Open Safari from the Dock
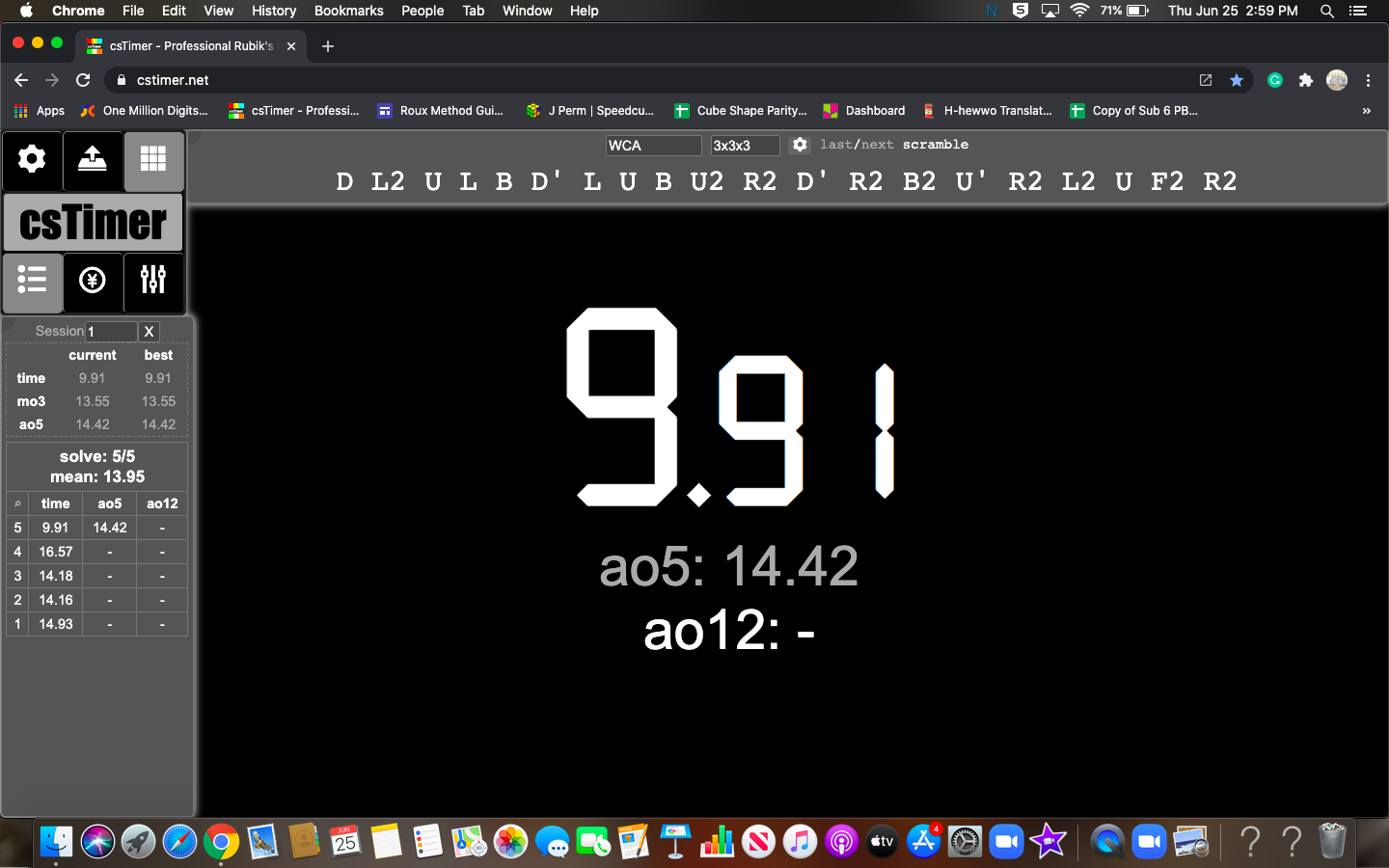 [x=179, y=842]
